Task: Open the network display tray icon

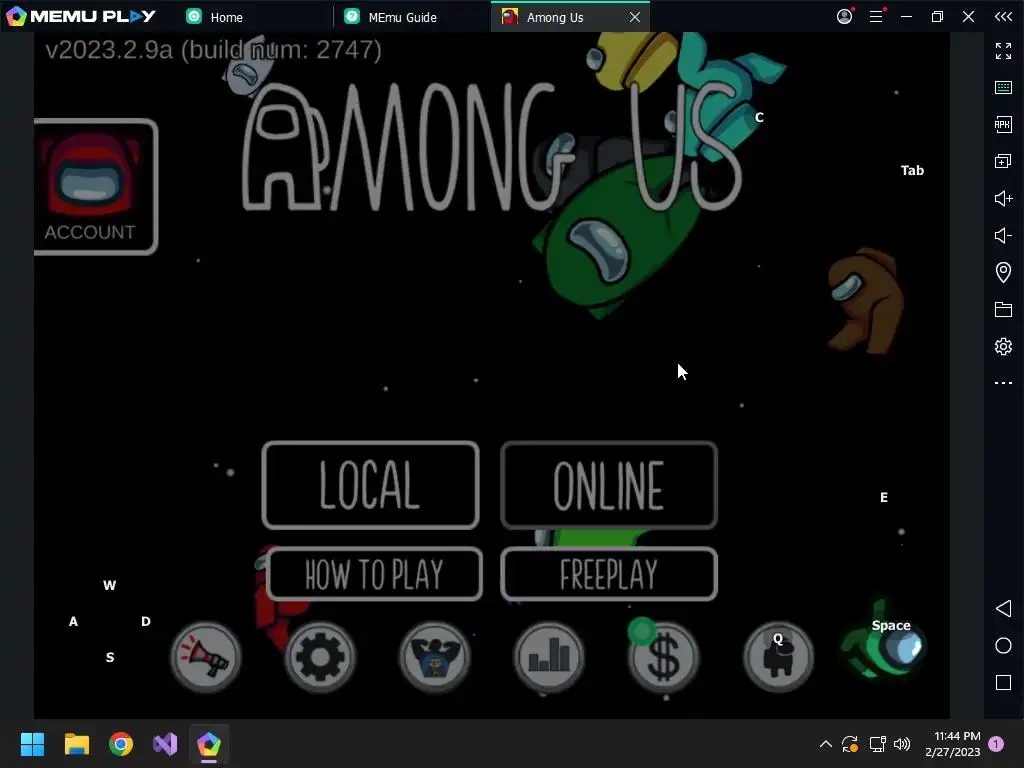Action: point(877,744)
